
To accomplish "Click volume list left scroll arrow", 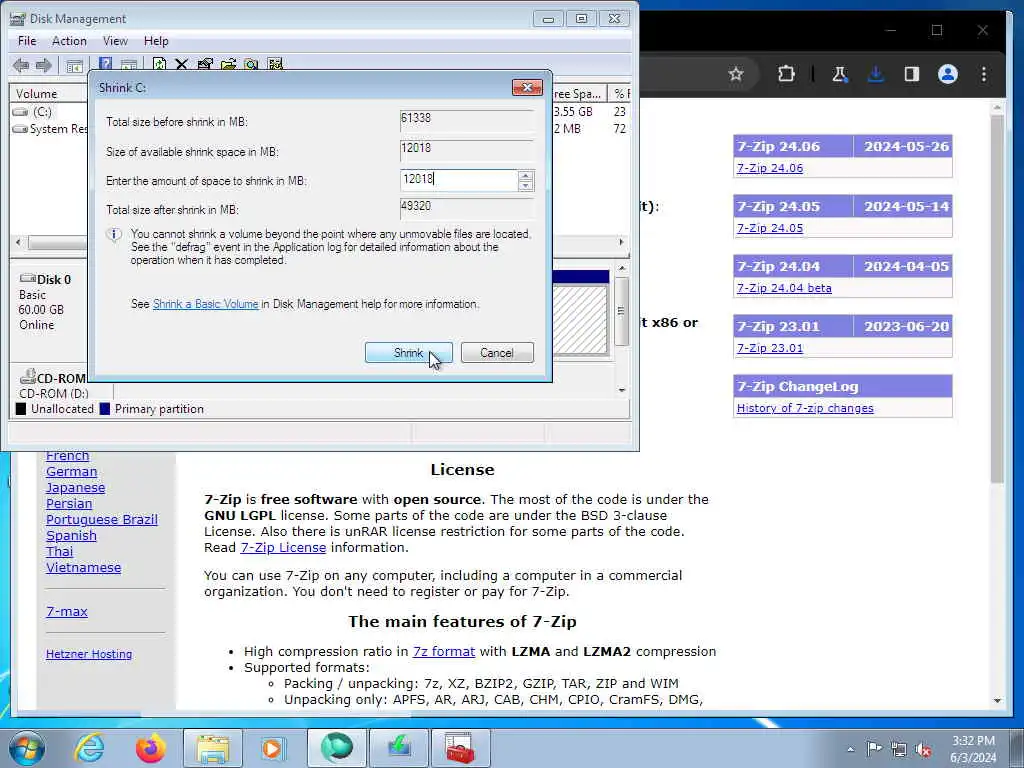I will (x=18, y=242).
